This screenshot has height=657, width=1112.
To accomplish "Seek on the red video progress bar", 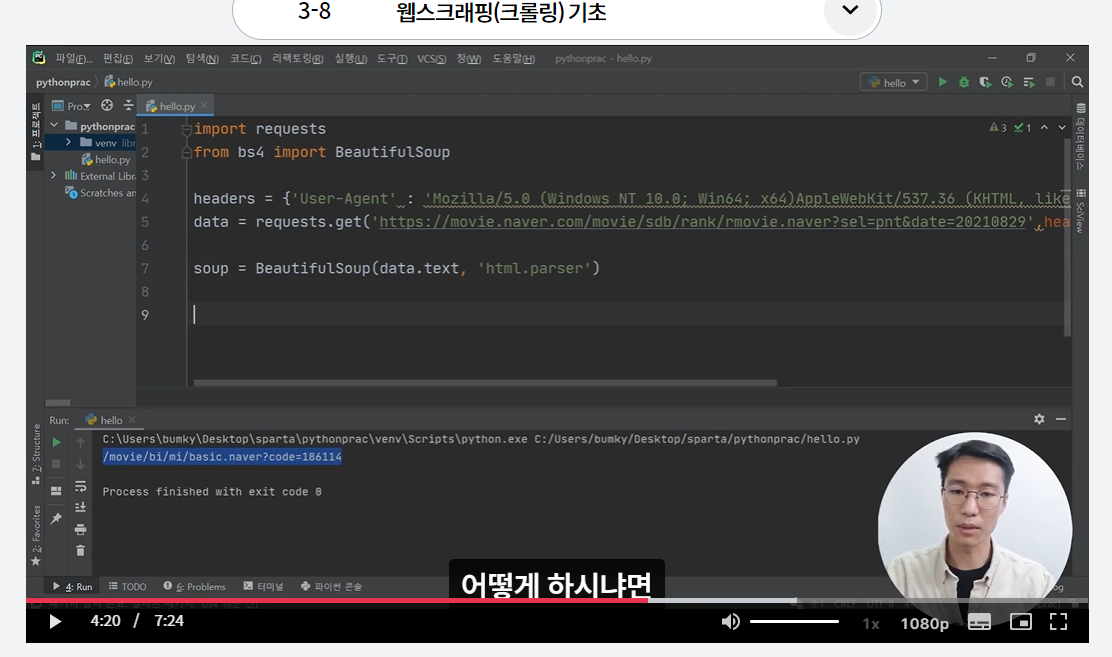I will [557, 600].
